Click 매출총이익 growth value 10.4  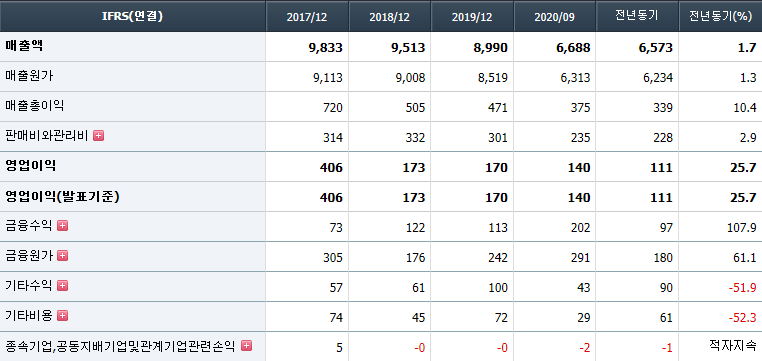(x=745, y=108)
